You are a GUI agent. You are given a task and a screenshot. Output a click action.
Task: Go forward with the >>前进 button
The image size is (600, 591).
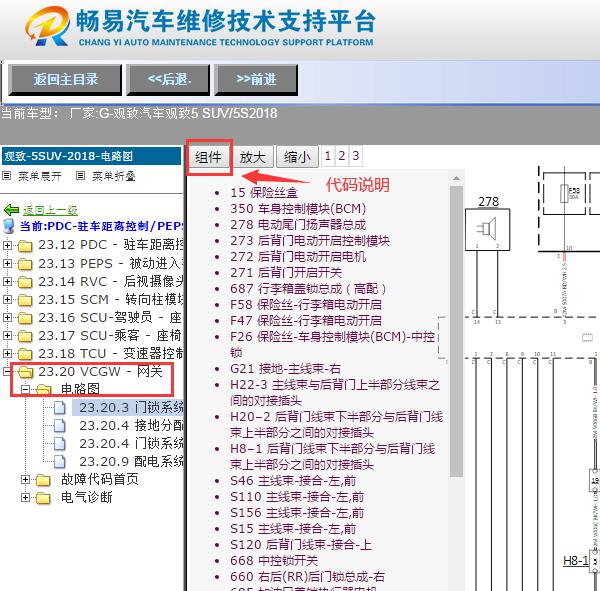coord(256,80)
